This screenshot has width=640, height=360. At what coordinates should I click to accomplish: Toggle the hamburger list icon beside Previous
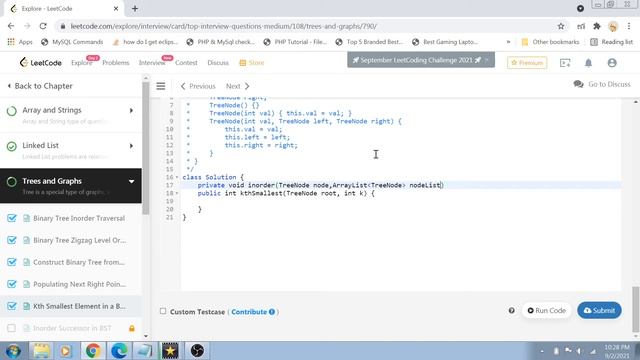pos(161,86)
